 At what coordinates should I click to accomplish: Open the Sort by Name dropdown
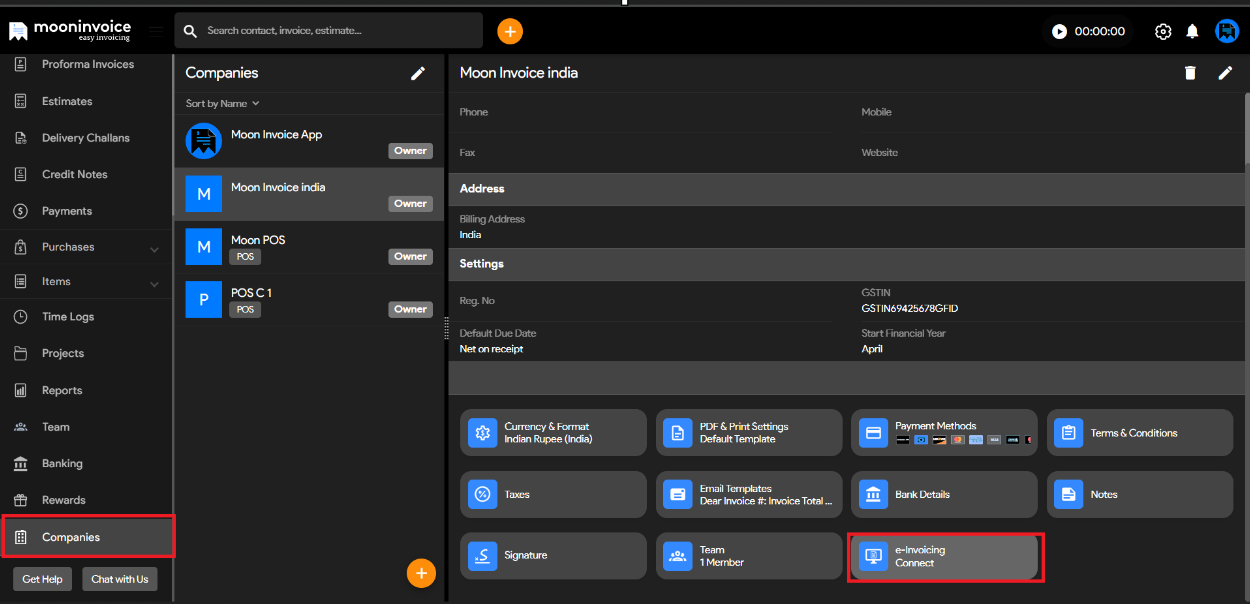(222, 103)
